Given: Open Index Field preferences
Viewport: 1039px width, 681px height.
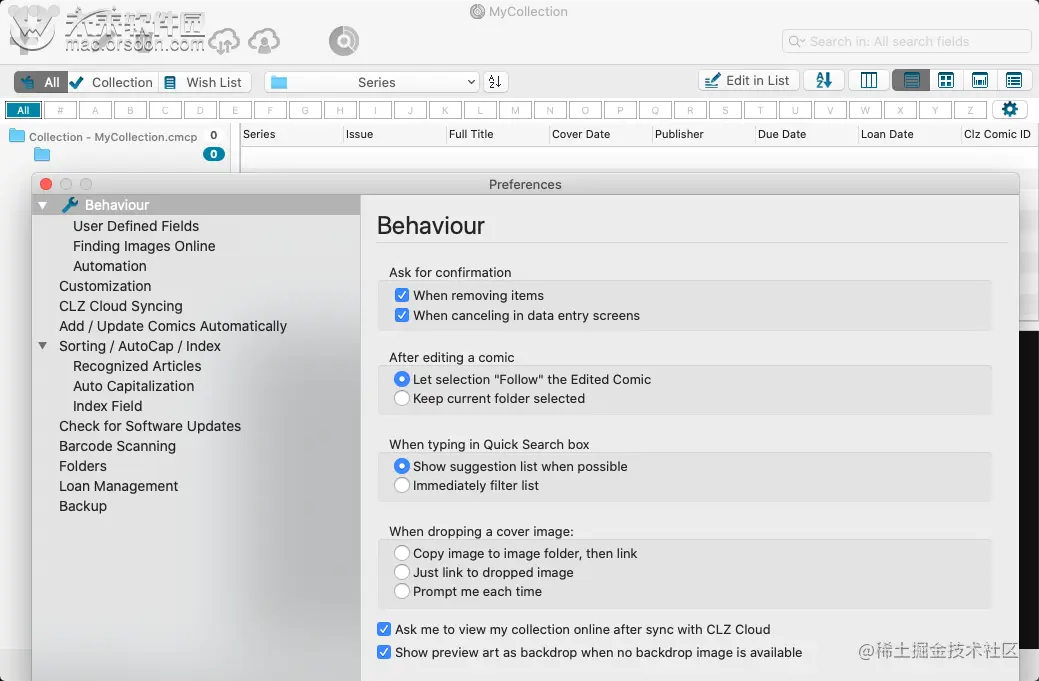Looking at the screenshot, I should coord(107,405).
